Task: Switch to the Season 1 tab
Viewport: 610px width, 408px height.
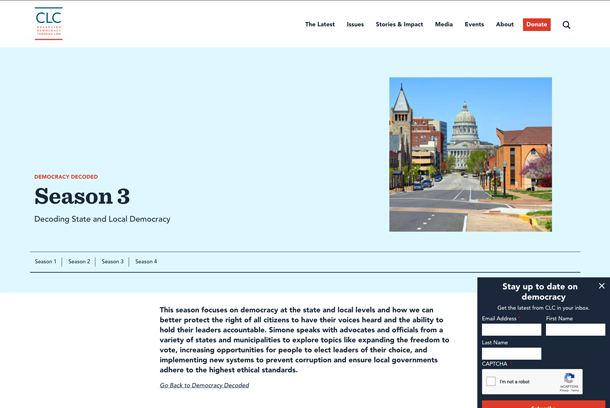Action: [46, 261]
